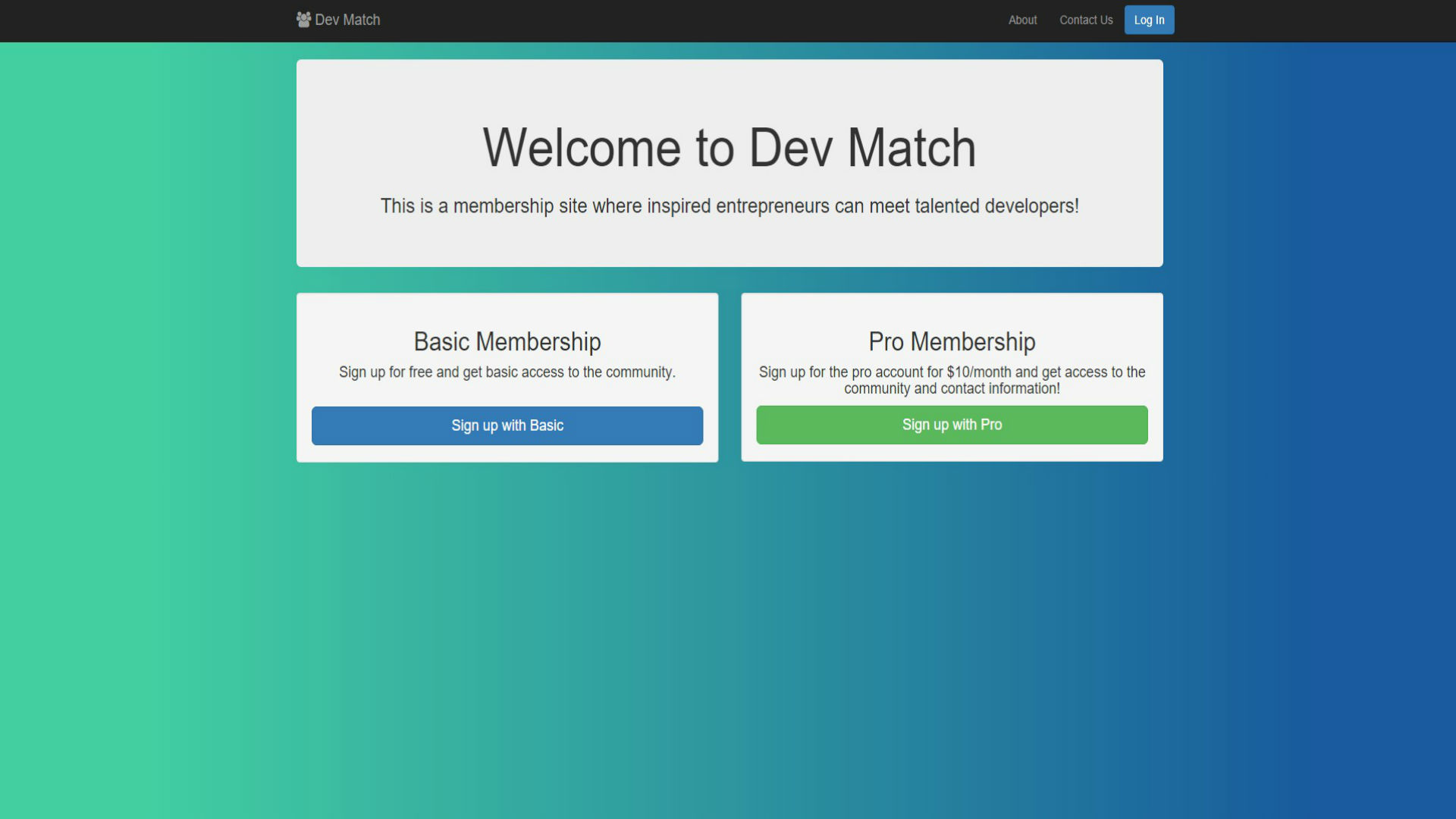Click the Welcome to Dev Match heading
The height and width of the screenshot is (819, 1456).
729,148
